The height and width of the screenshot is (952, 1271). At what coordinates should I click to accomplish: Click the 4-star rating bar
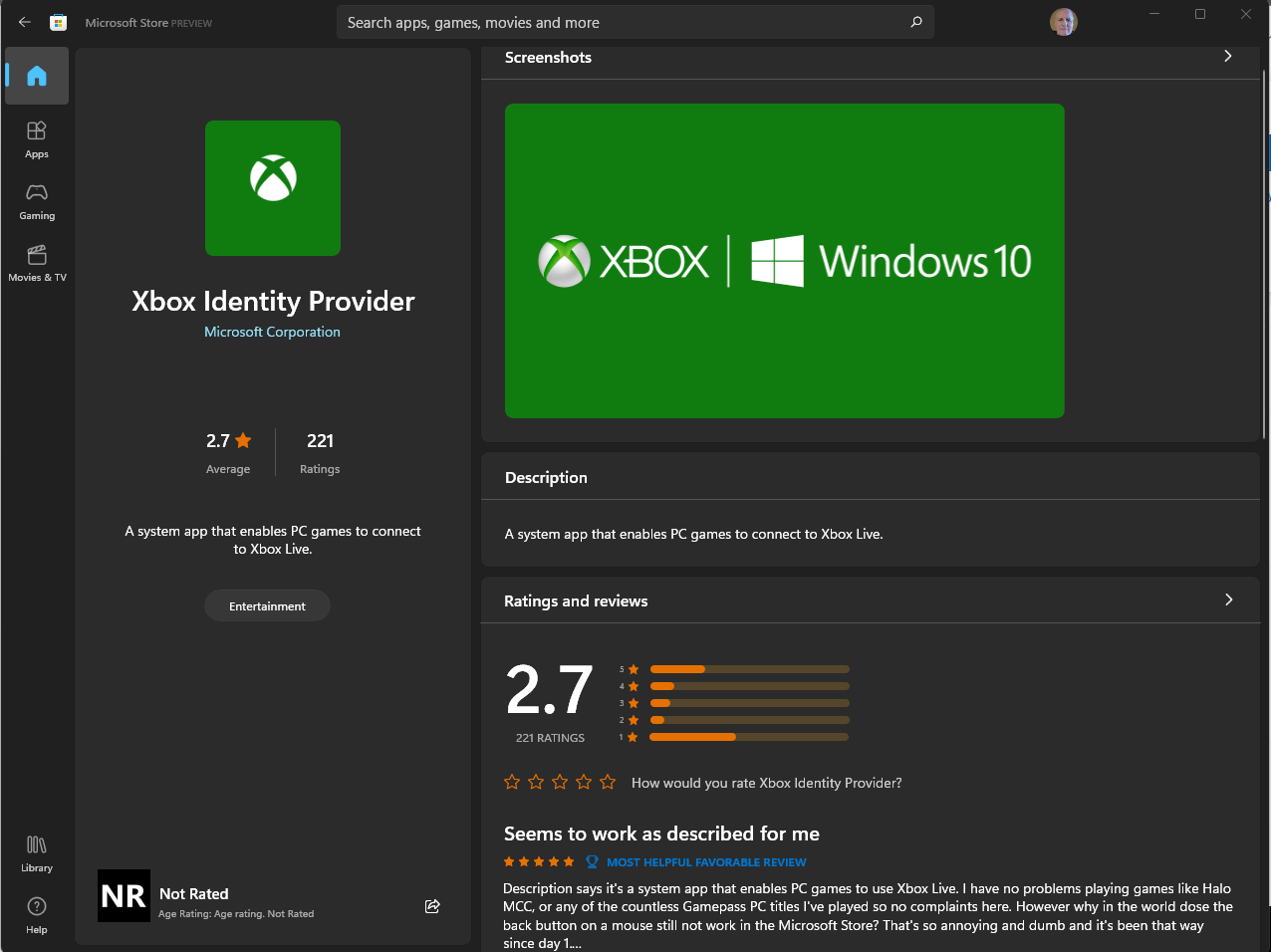750,686
